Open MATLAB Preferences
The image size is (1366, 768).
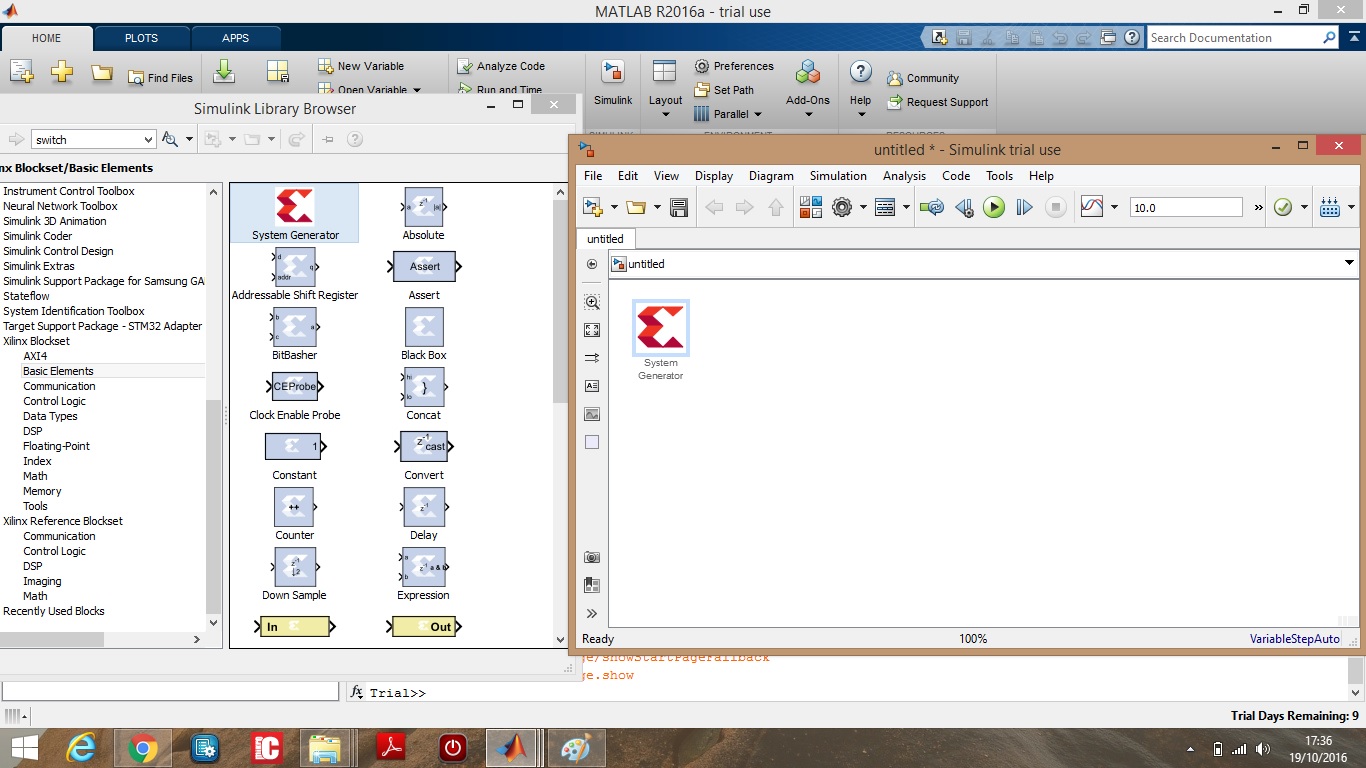click(734, 66)
